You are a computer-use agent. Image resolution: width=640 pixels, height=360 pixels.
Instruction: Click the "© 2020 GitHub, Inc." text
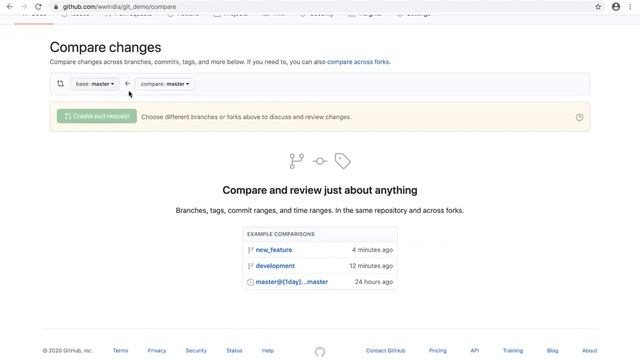click(68, 351)
